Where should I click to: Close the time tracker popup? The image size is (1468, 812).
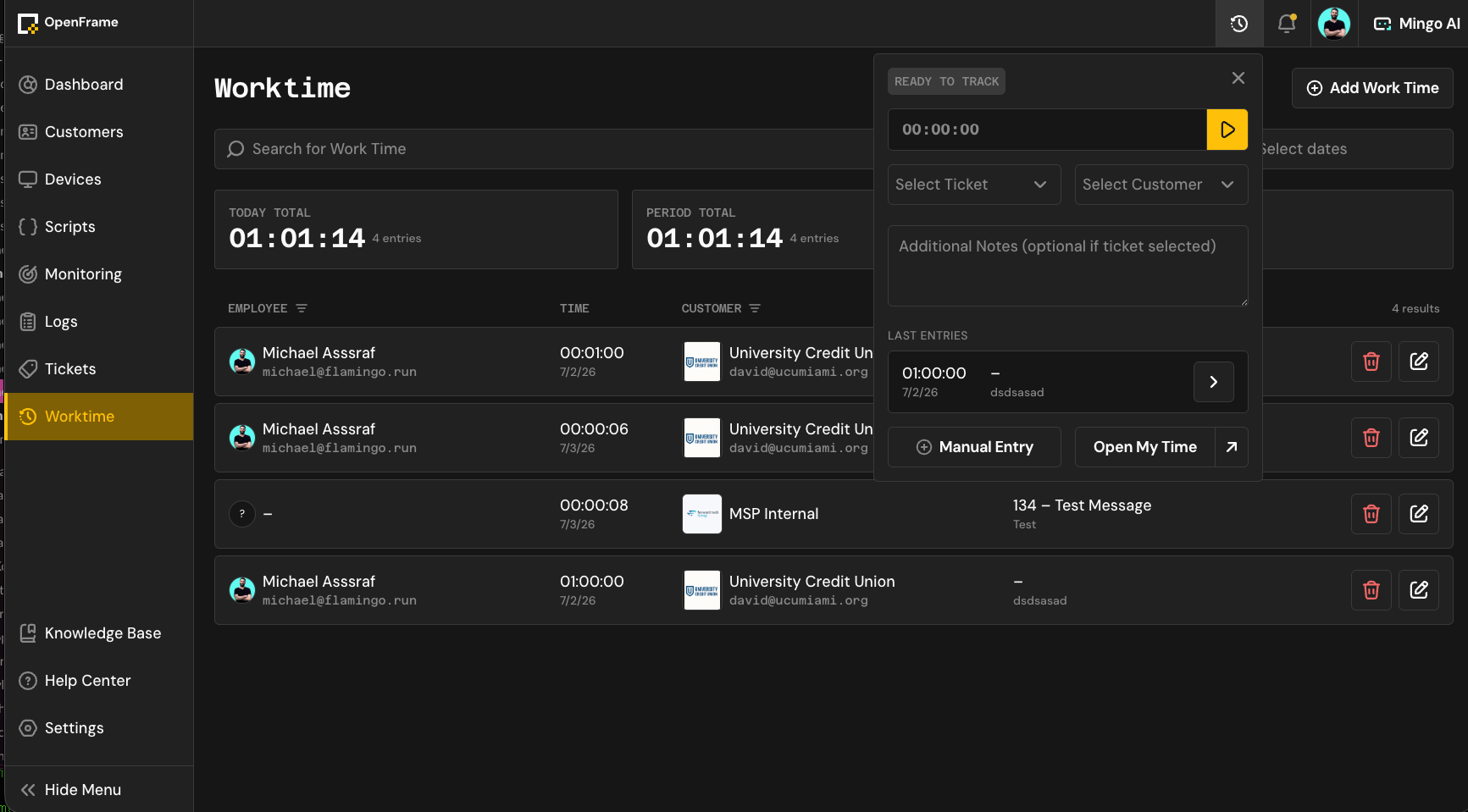pyautogui.click(x=1238, y=78)
